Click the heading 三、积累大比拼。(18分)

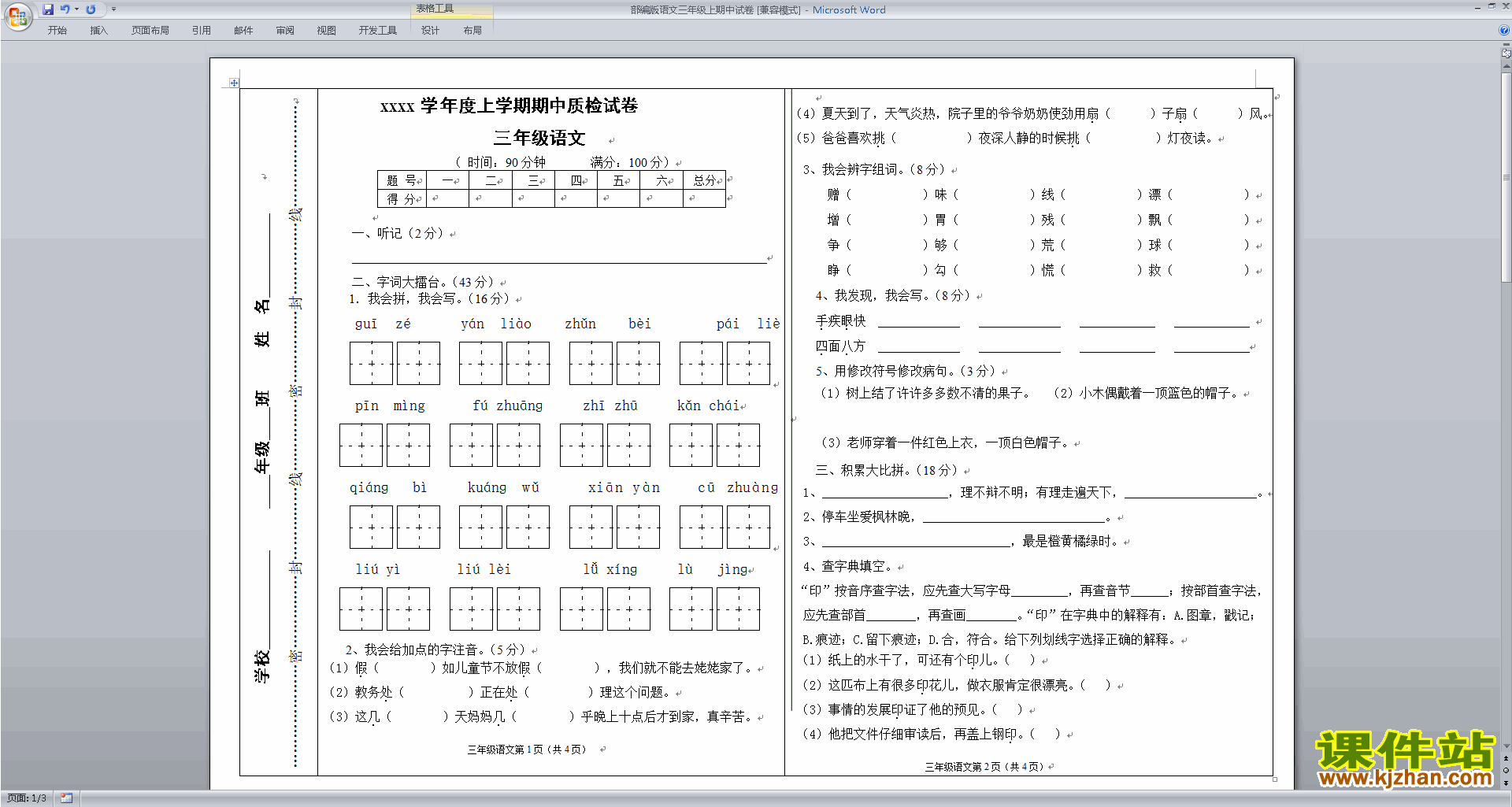click(887, 470)
